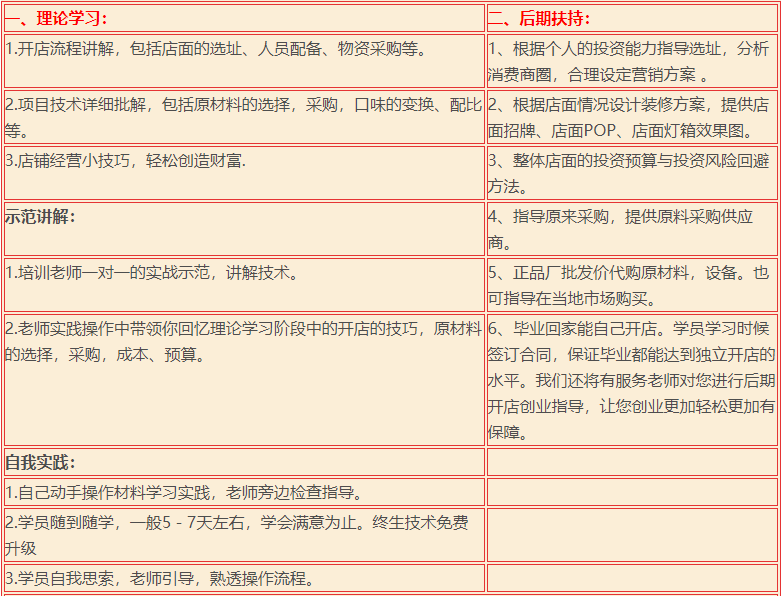Select the cell 2、根据店面情况设计装修方案
Screen dimensions: 783x596
(632, 117)
